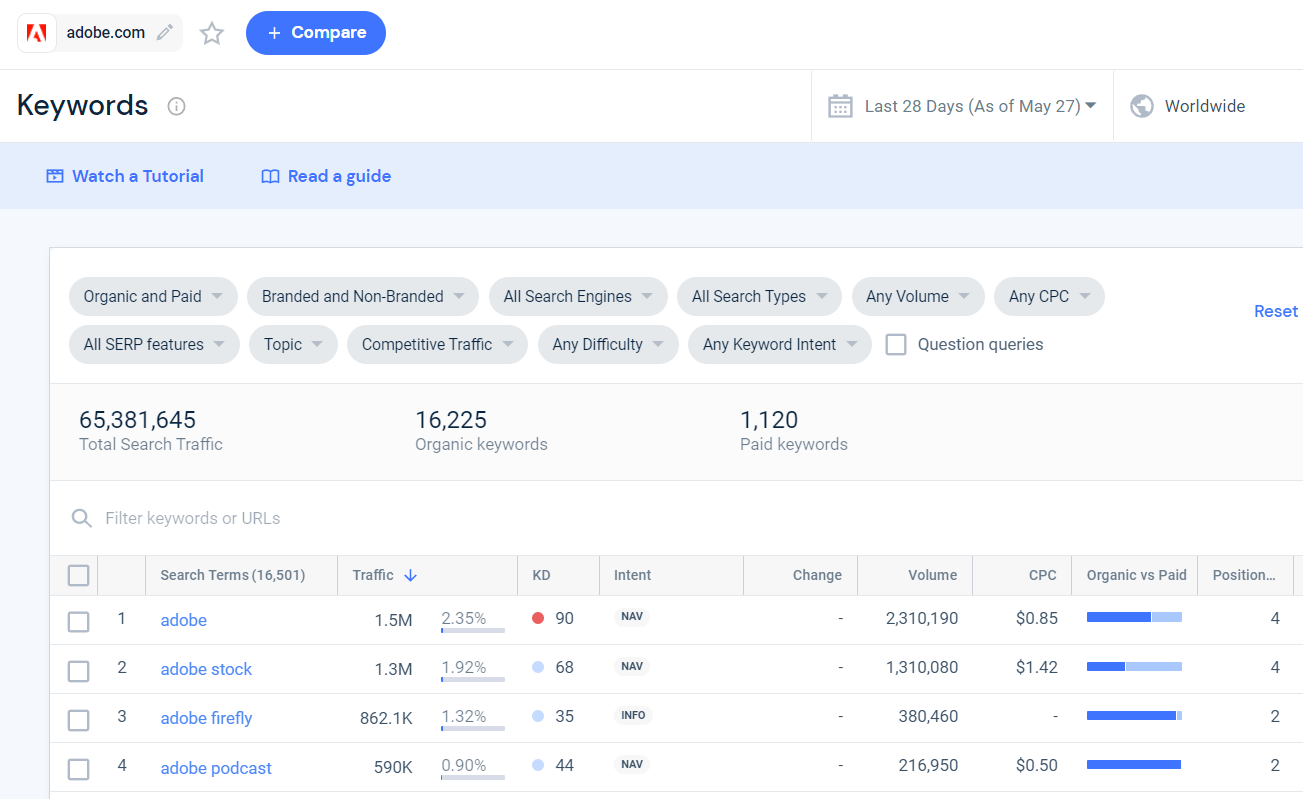Star the adobe.com project as favorite
1303x799 pixels.
(x=211, y=32)
